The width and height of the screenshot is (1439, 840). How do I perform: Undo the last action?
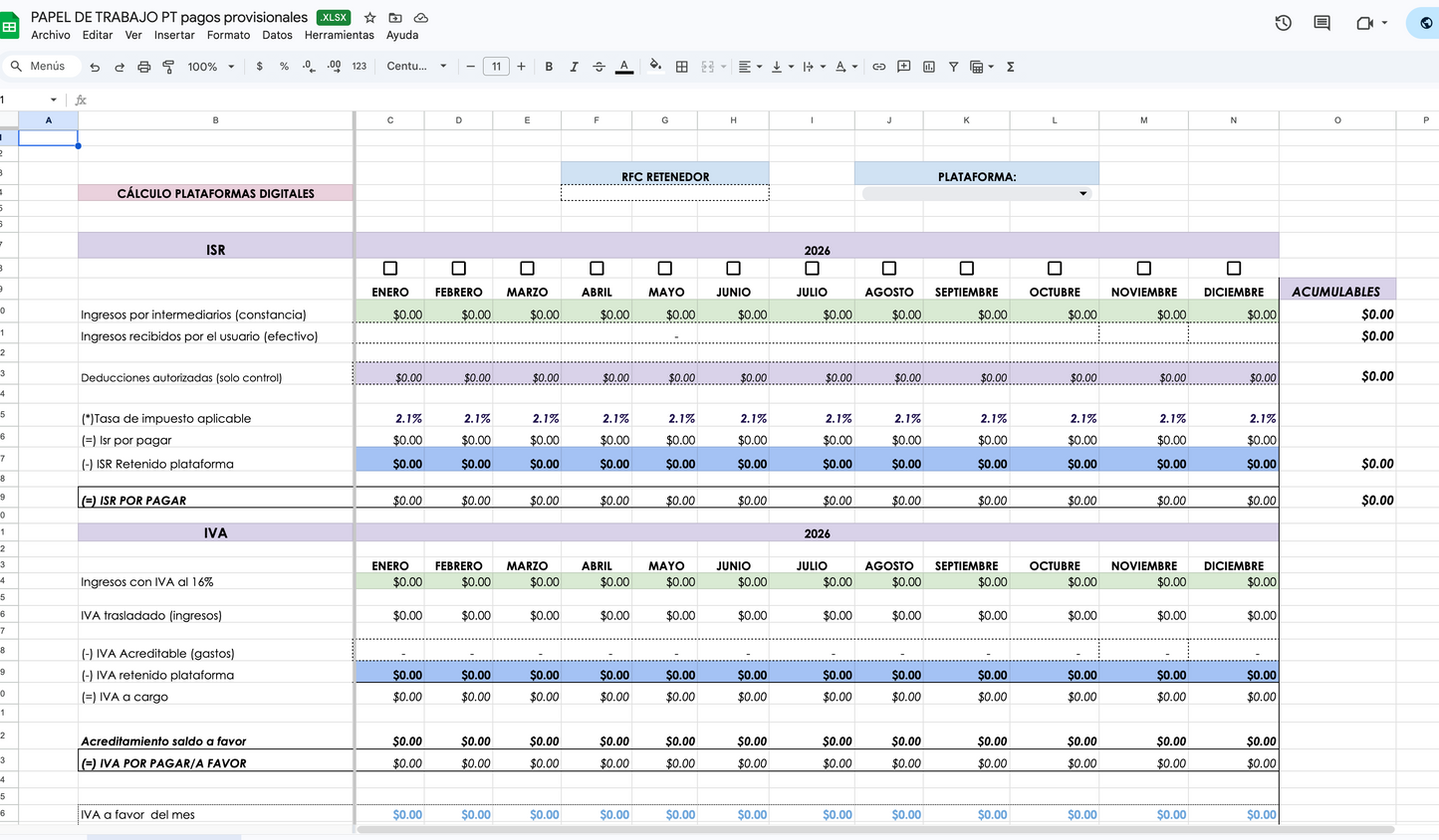95,67
